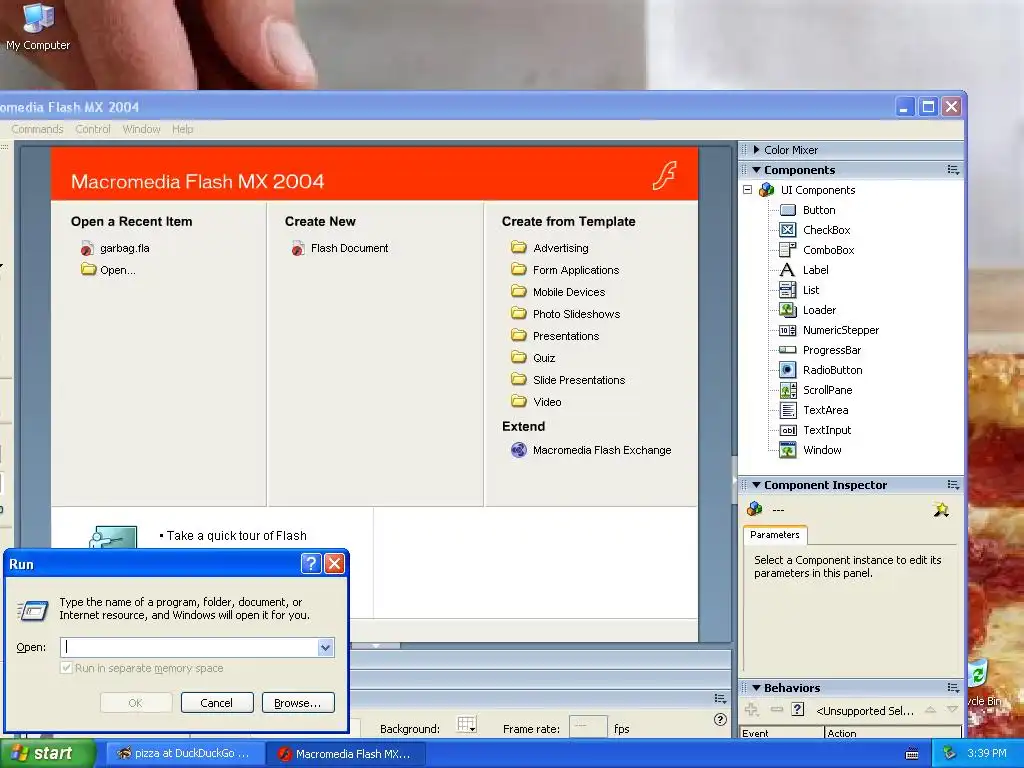Open the Help menu

183,129
